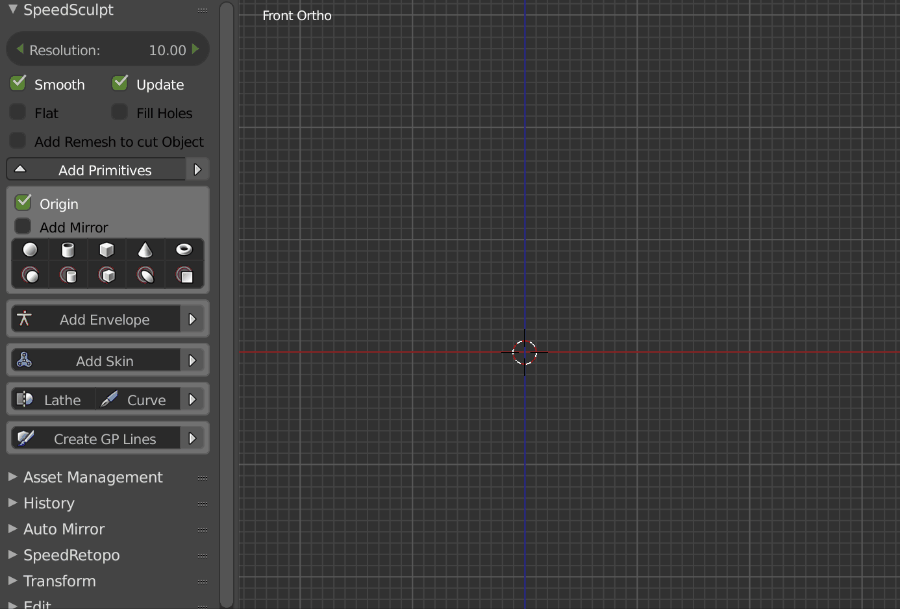Click the Lathe button
This screenshot has width=900, height=609.
click(x=53, y=399)
